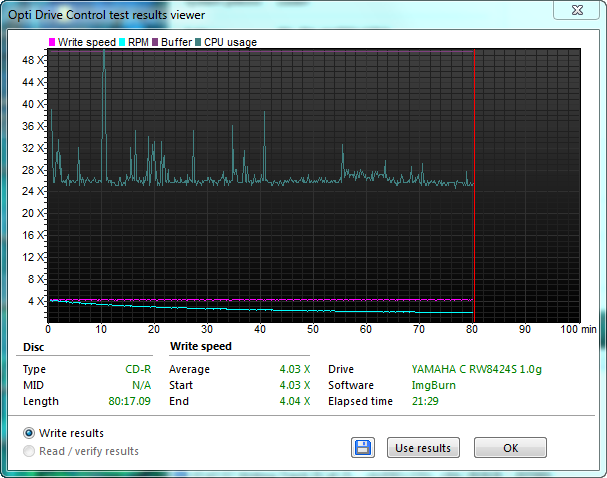Close the test results viewer window
607x478 pixels.
577,10
